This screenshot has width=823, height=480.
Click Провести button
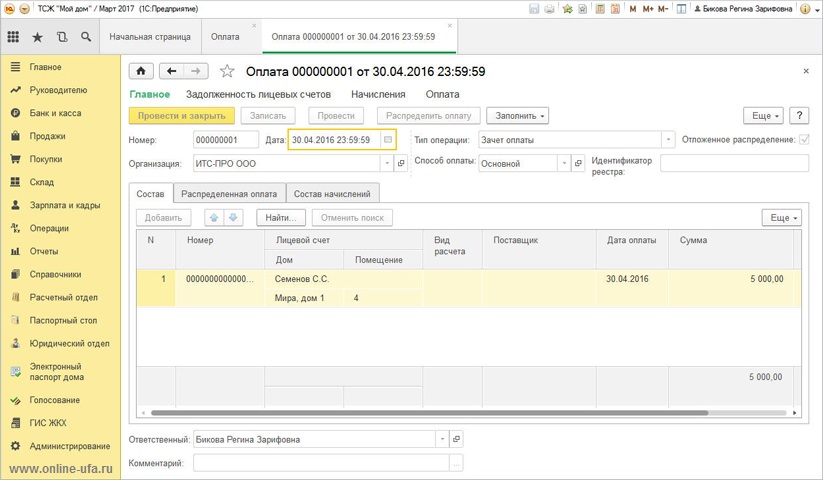pos(336,116)
